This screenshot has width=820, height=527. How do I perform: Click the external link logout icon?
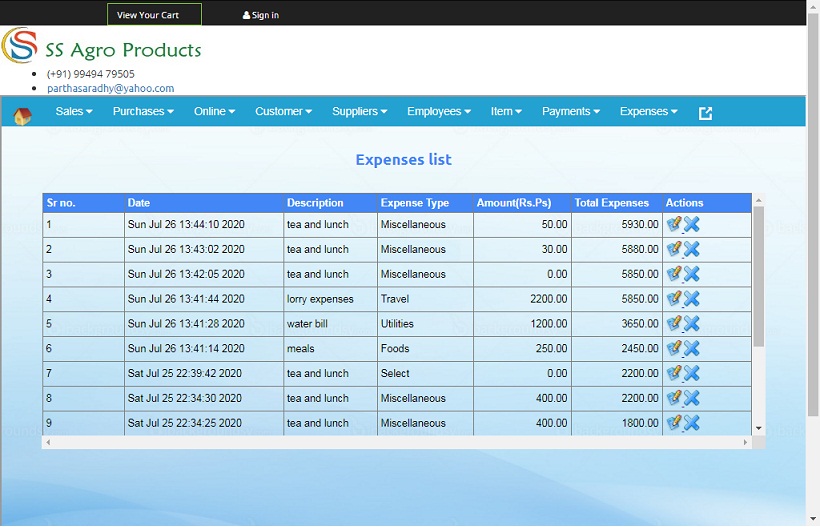coord(705,113)
